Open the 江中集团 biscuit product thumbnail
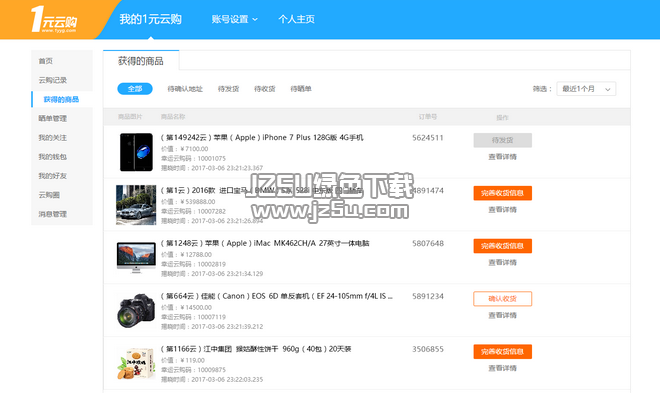The image size is (660, 393). tap(136, 364)
